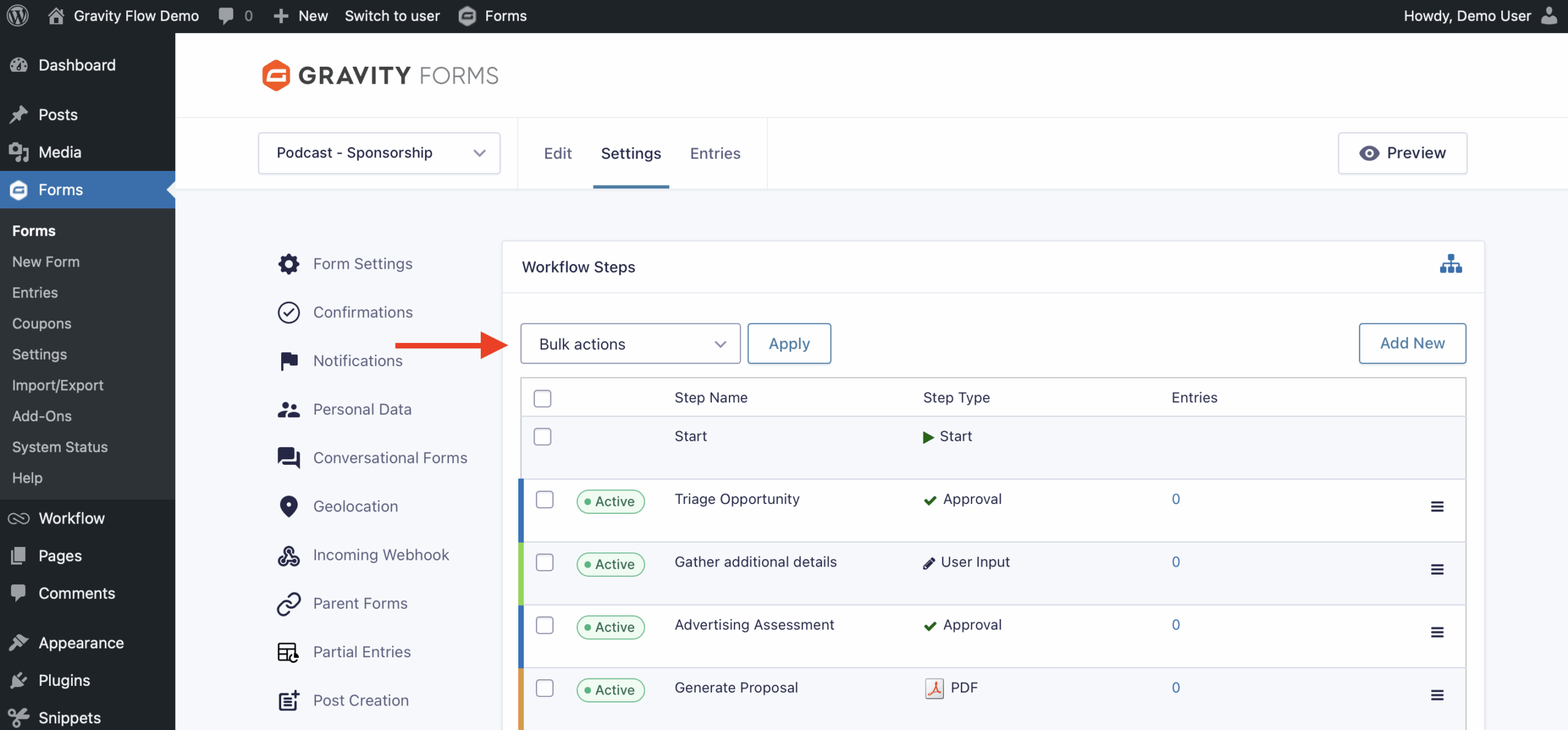Click the Active badge on Gather additional details

(610, 564)
